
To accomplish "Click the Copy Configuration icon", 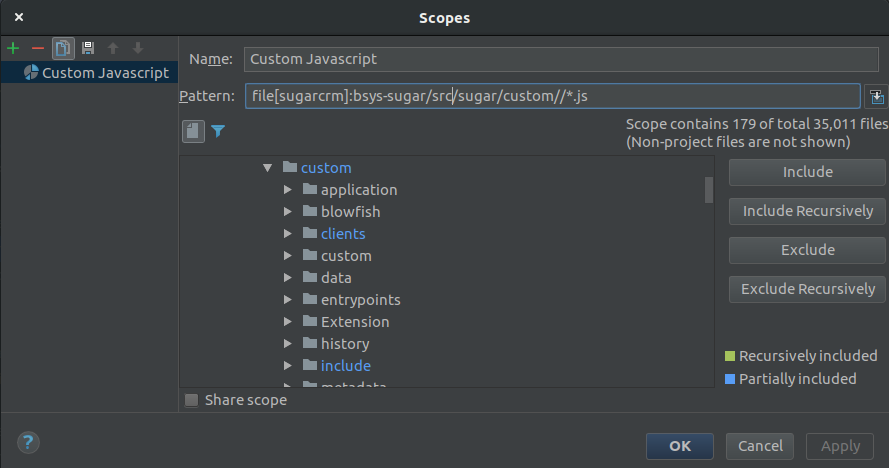I will (x=63, y=48).
